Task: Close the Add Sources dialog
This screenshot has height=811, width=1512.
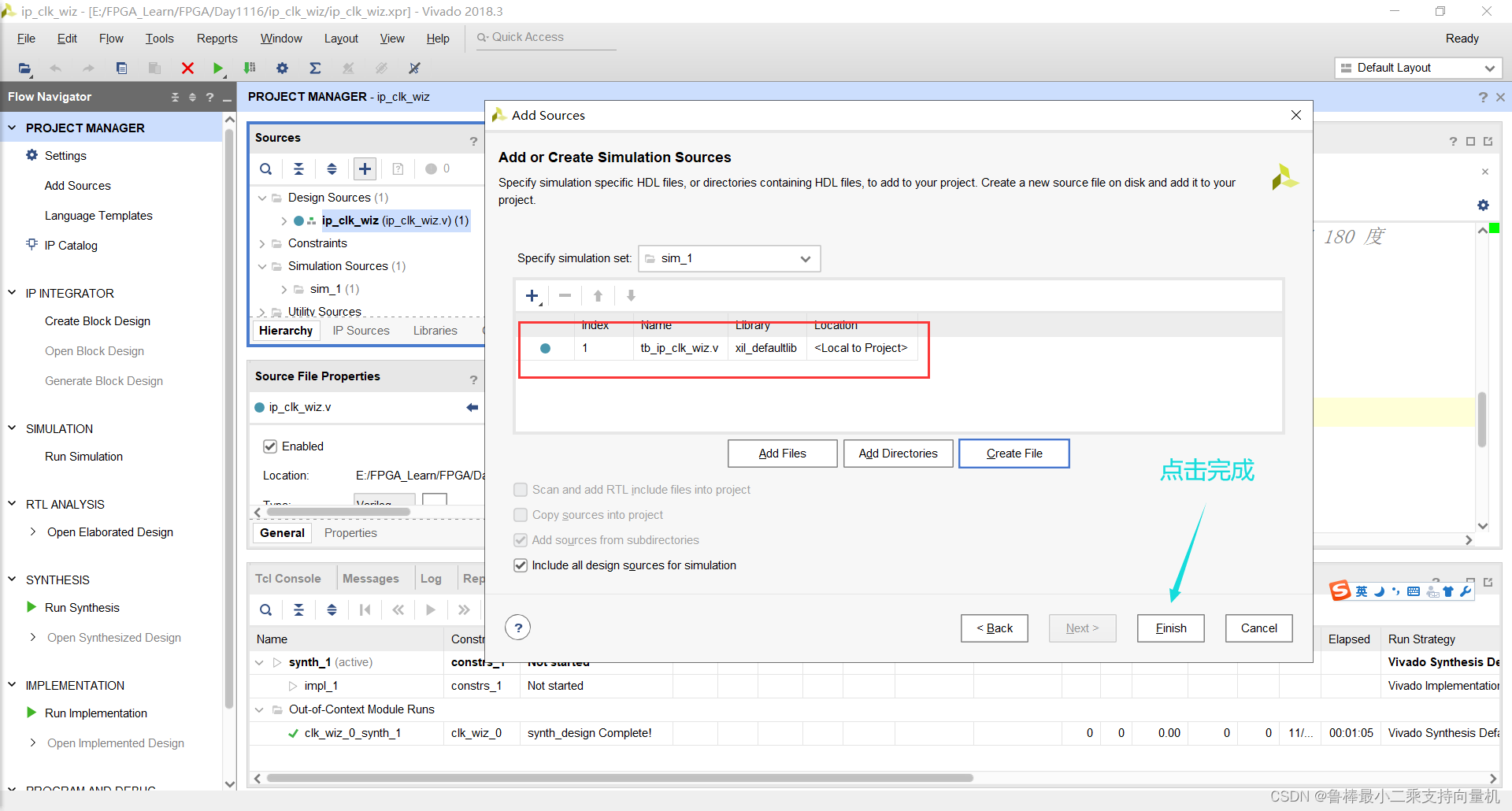Action: [1296, 115]
